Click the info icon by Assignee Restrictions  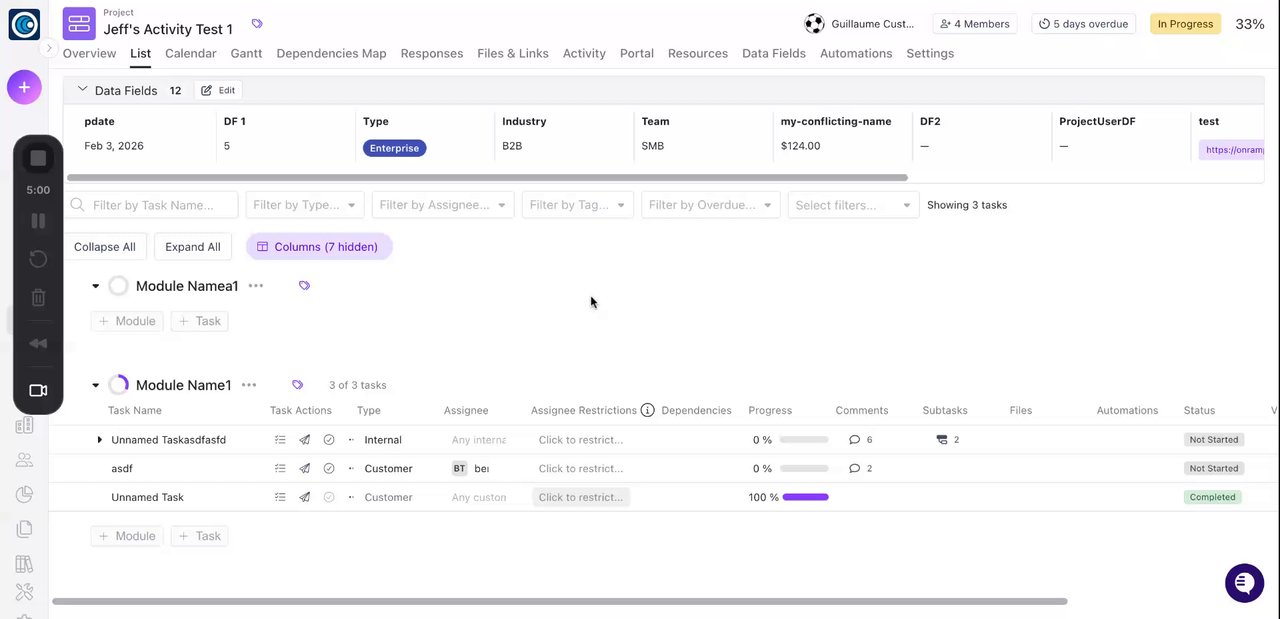click(647, 410)
